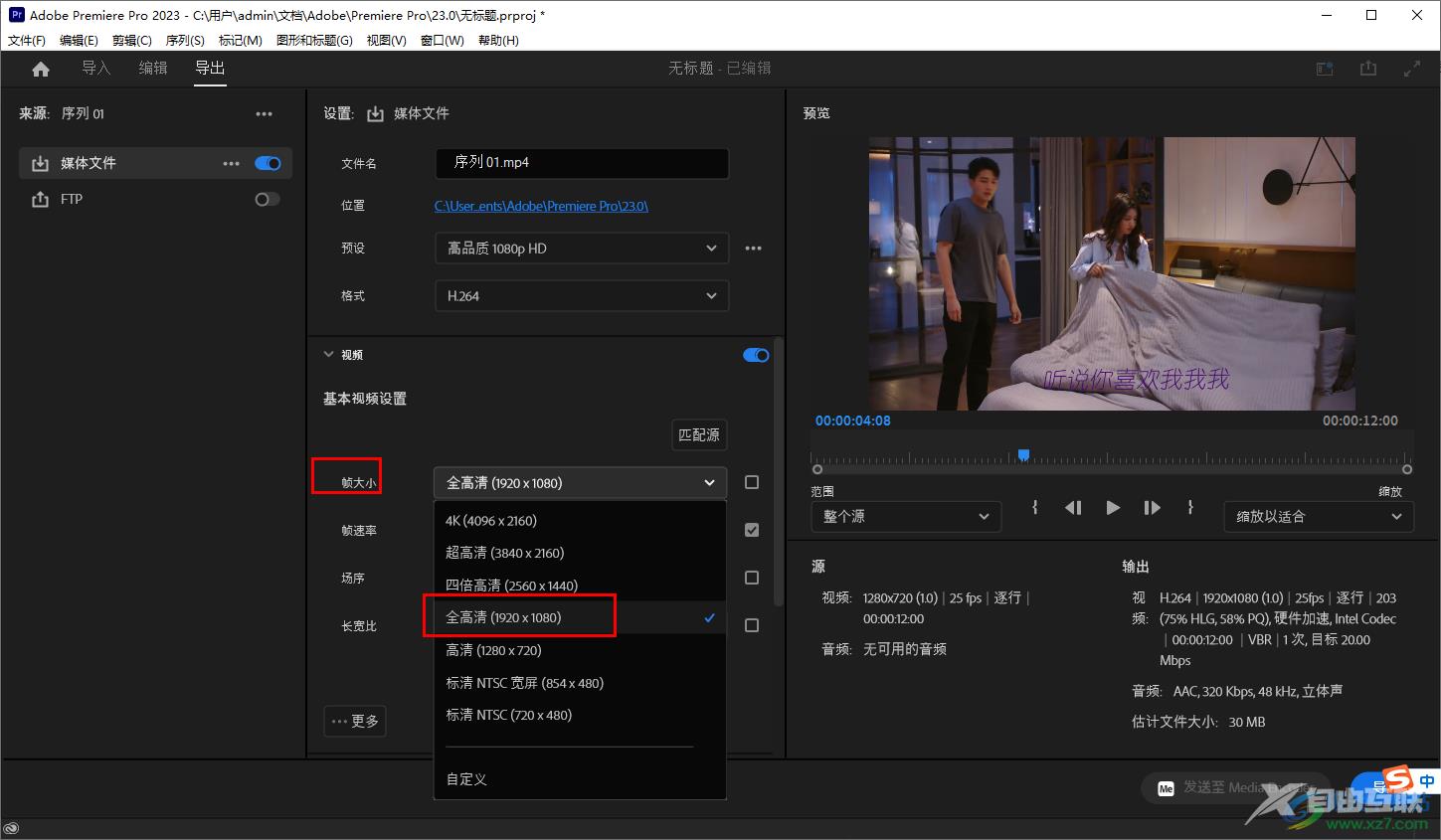The height and width of the screenshot is (840, 1441).
Task: Click the preview video frame
Action: pyautogui.click(x=1112, y=273)
